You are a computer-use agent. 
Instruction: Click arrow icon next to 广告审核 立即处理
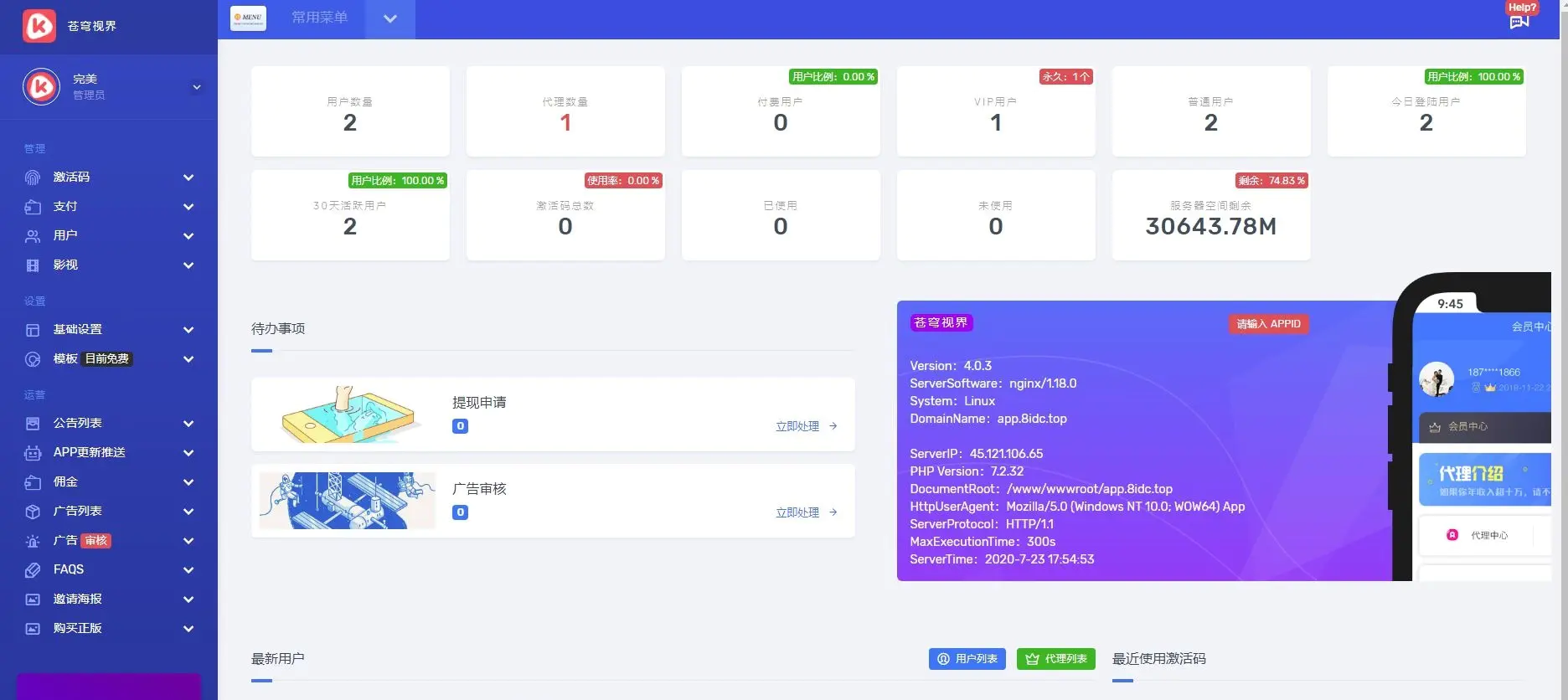click(x=833, y=512)
